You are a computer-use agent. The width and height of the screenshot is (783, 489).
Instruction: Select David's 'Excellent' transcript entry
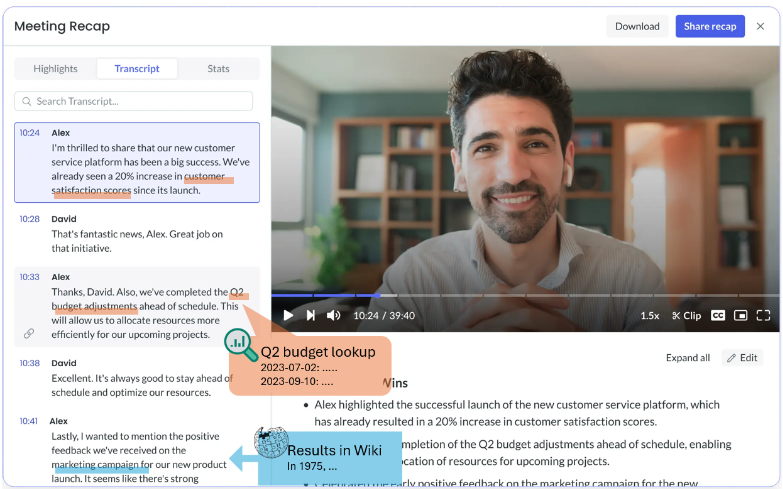pyautogui.click(x=137, y=378)
